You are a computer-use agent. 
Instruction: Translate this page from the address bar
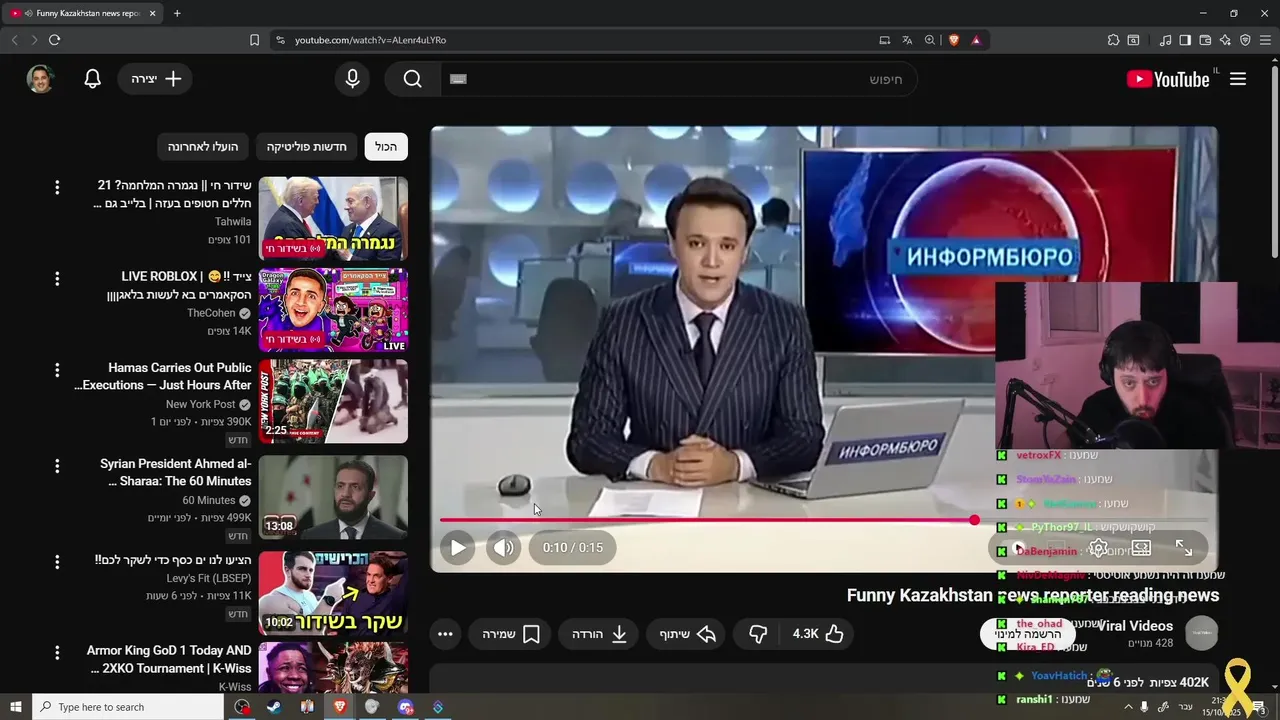pyautogui.click(x=906, y=40)
